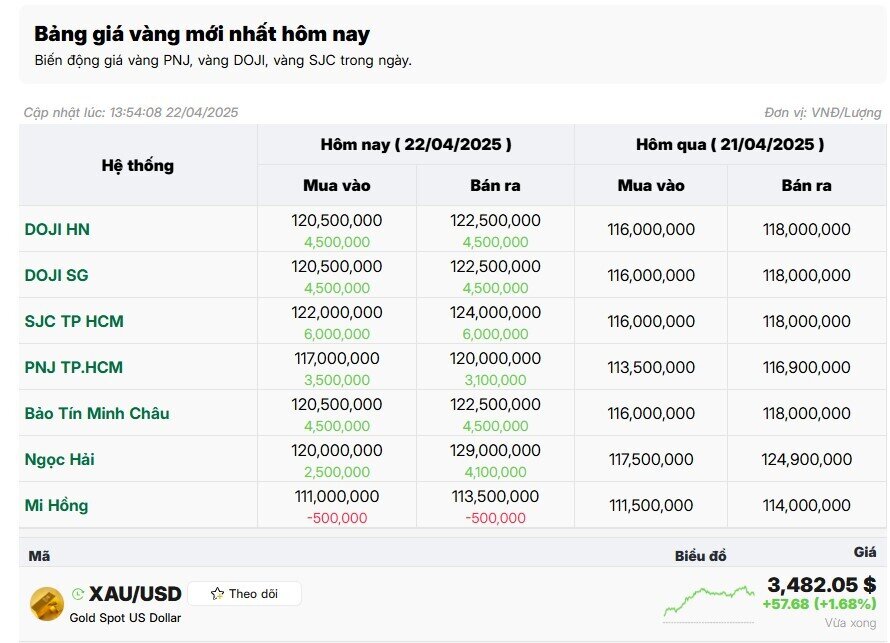This screenshot has width=890, height=643.
Task: Click the Mua vào header under Hôm qua
Action: pyautogui.click(x=651, y=185)
